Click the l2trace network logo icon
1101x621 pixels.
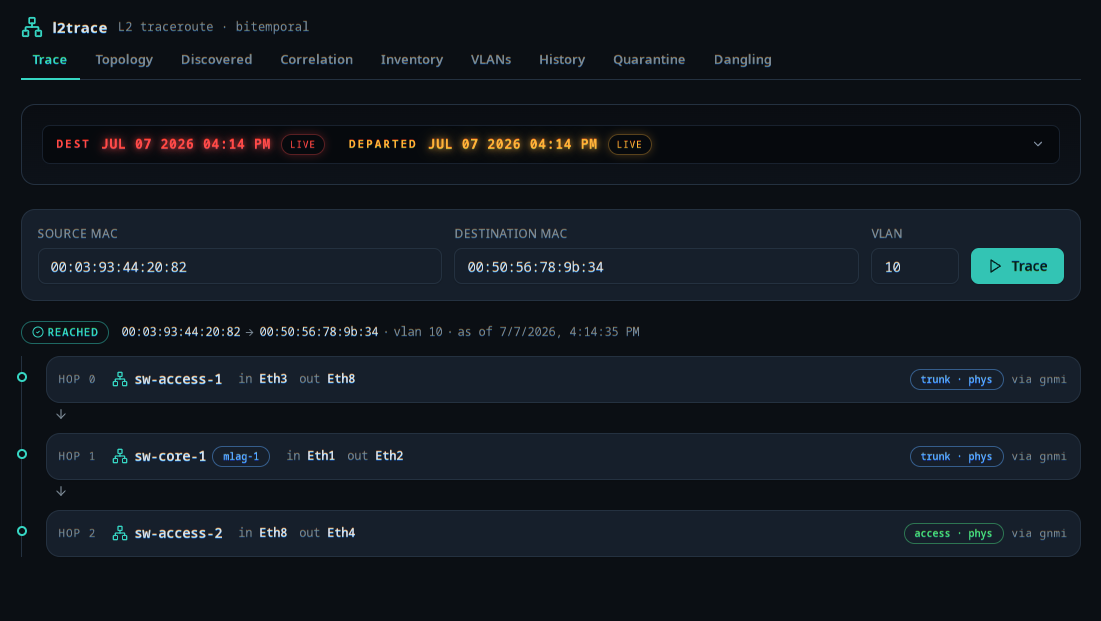32,27
